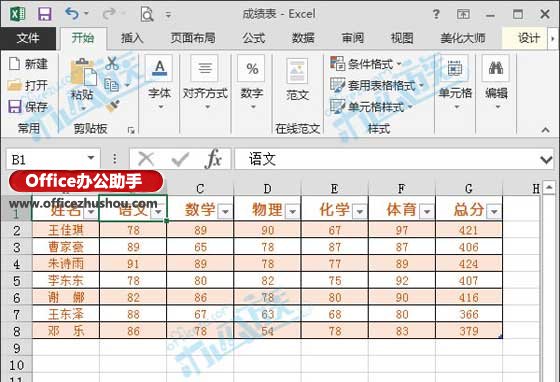560x382 pixels.
Task: Click 打开 to open a file
Action: click(28, 85)
